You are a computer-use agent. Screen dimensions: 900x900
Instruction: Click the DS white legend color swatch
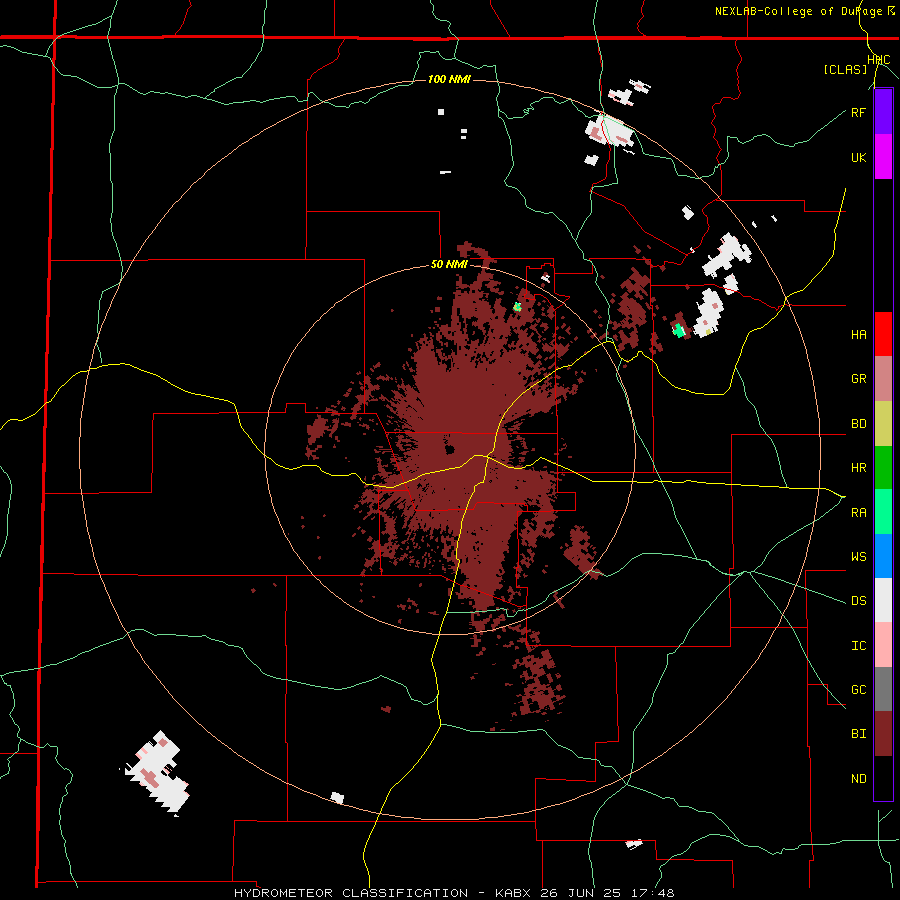coord(883,600)
